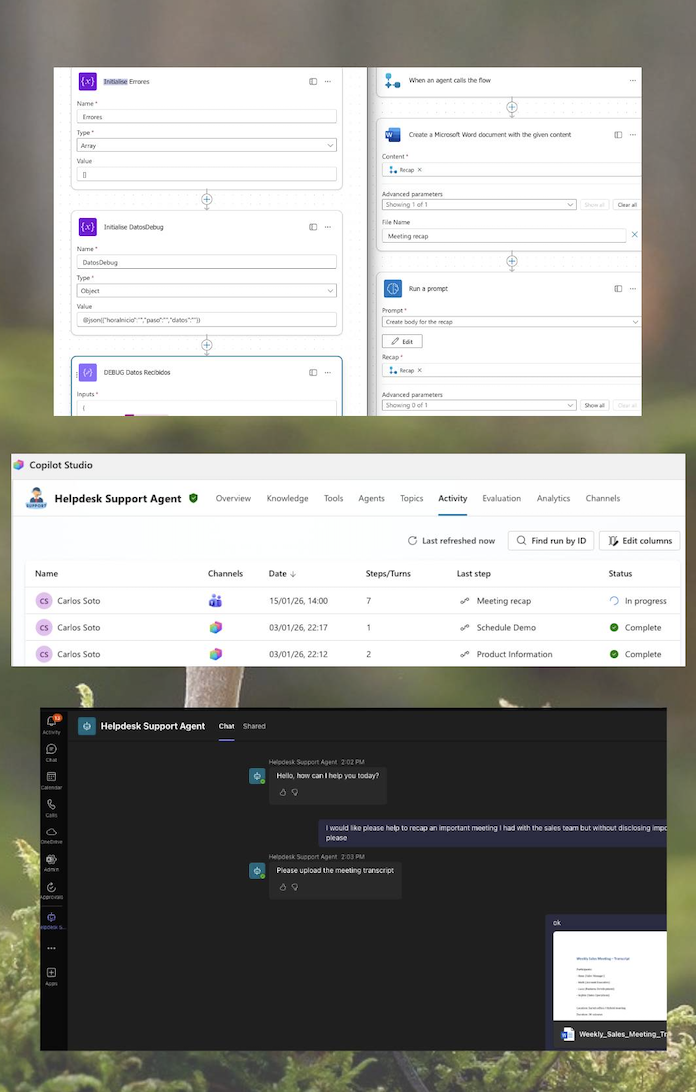Screen dimensions: 696x1092
Task: Click the Name field containing DatosDebug
Action: tap(207, 262)
